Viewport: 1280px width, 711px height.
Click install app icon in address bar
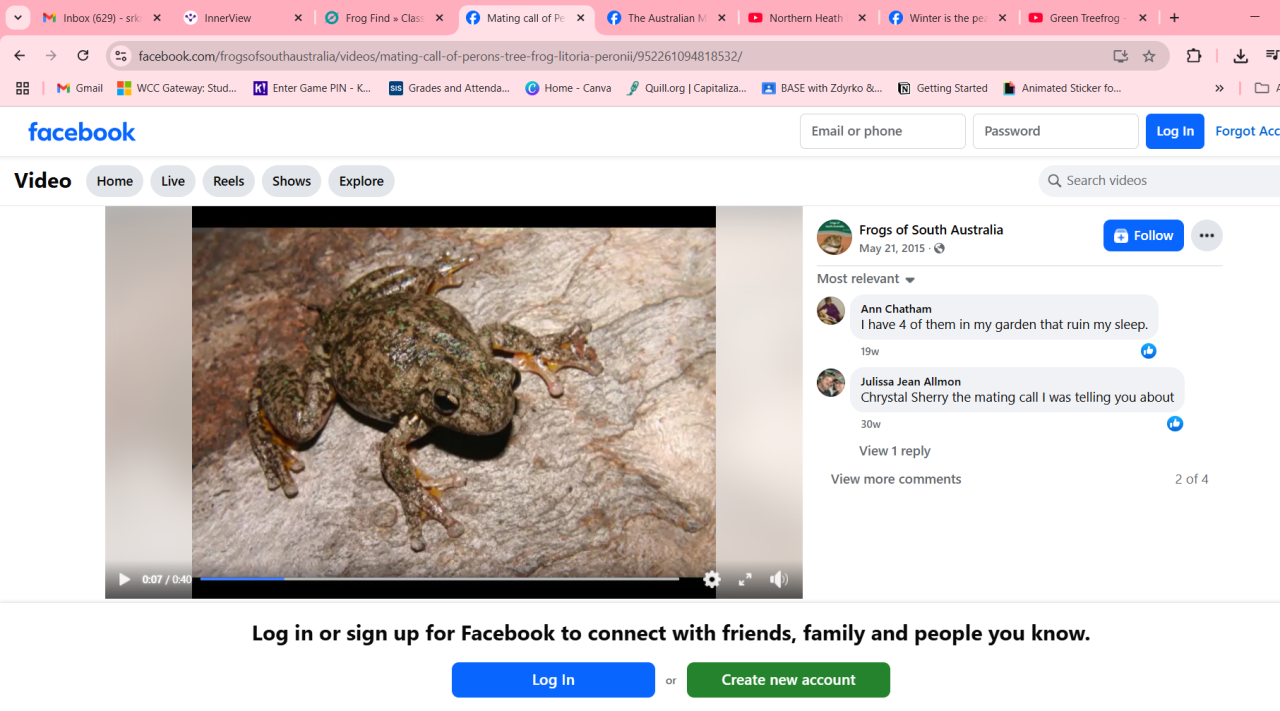click(x=1120, y=56)
